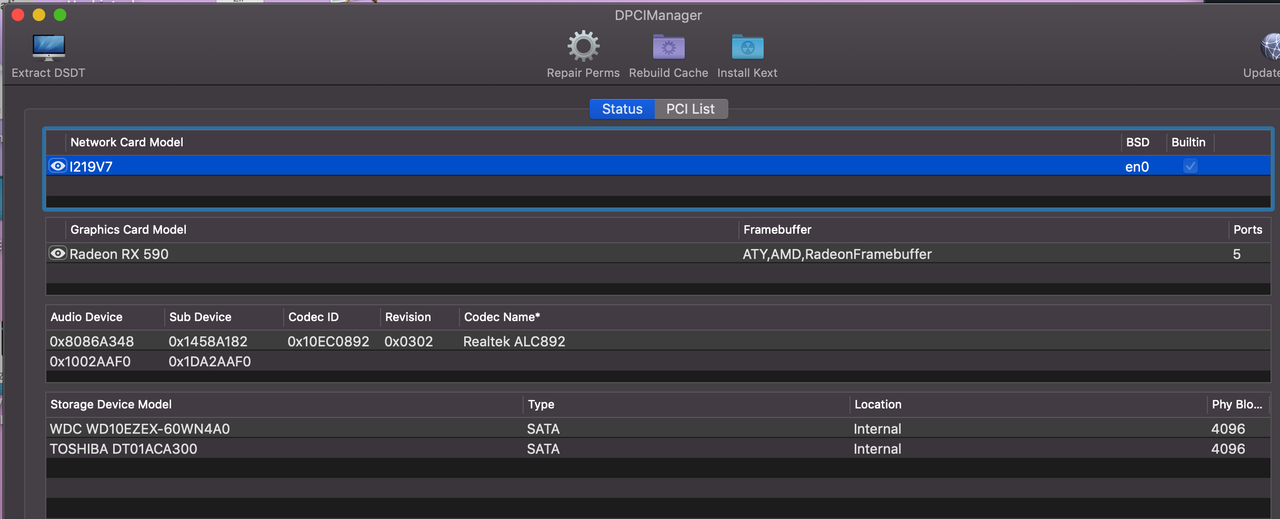This screenshot has width=1280, height=519.
Task: Select the TOSHIBA DT01ACA300 storage row
Action: 658,449
